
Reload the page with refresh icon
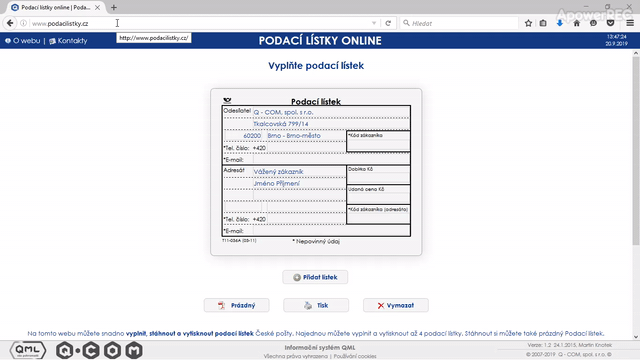click(x=388, y=23)
